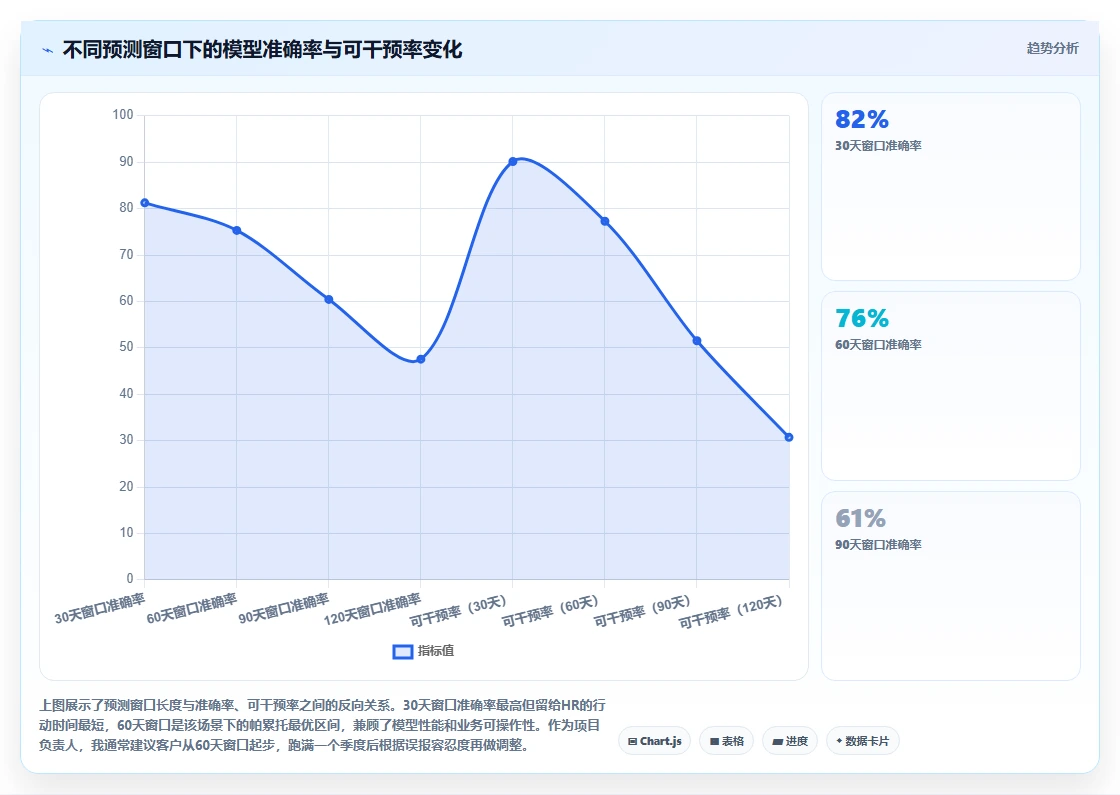Click the x-axis label 可干预率（30天）
Viewport: 1120px width, 795px height.
pos(459,611)
